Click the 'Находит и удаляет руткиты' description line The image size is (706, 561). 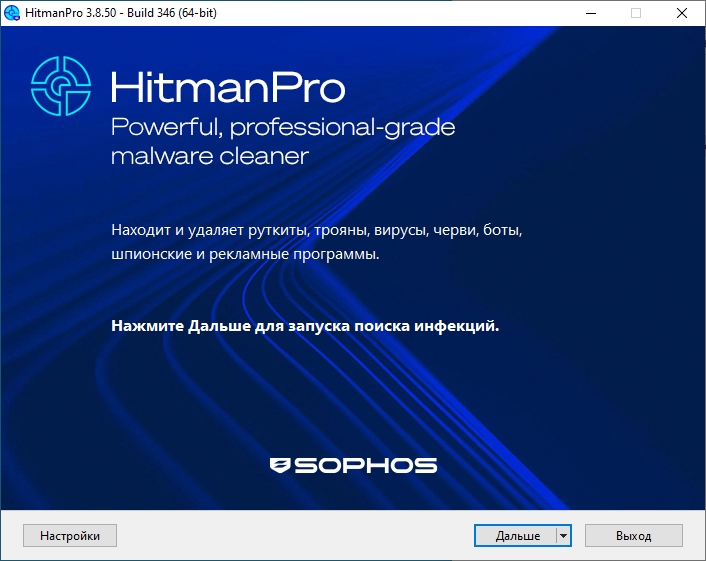click(317, 230)
